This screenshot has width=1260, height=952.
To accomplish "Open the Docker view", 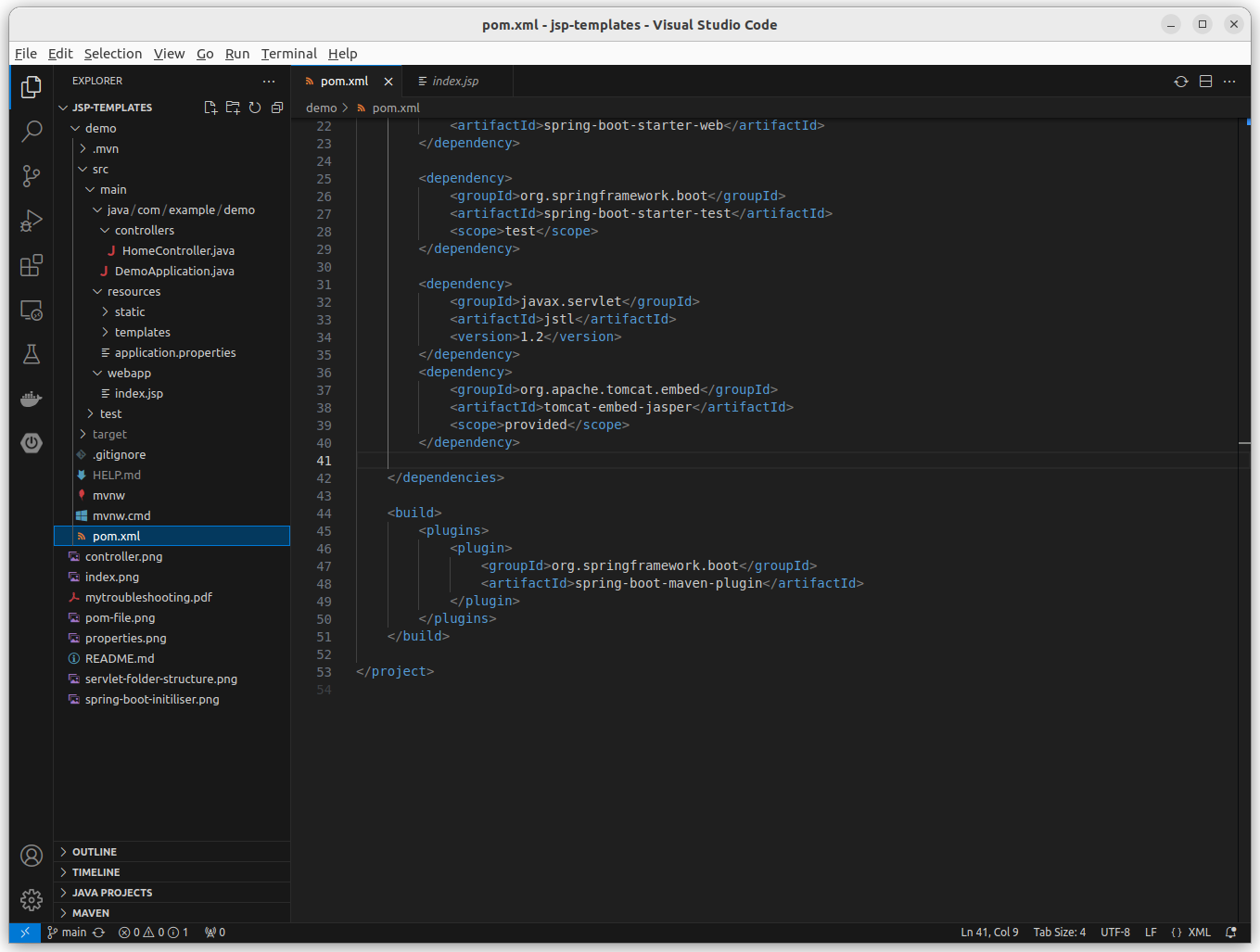I will pyautogui.click(x=32, y=399).
